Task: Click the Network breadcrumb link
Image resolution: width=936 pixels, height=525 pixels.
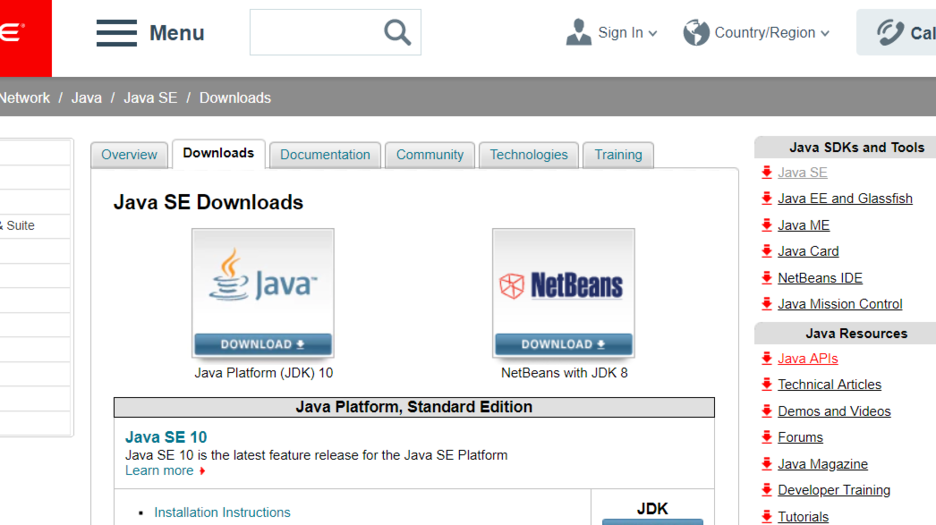Action: [x=25, y=98]
